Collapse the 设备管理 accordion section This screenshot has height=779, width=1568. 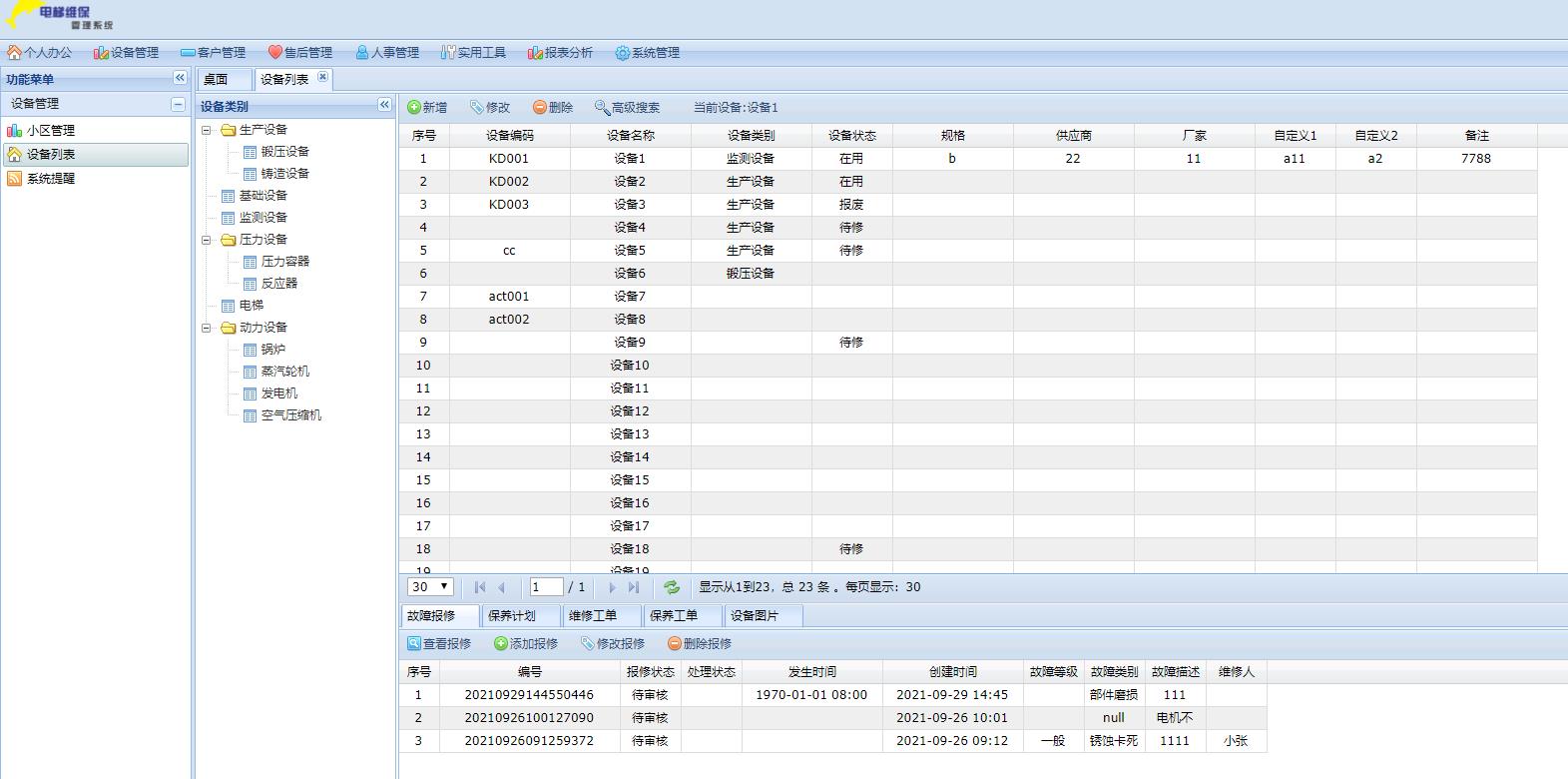(178, 104)
